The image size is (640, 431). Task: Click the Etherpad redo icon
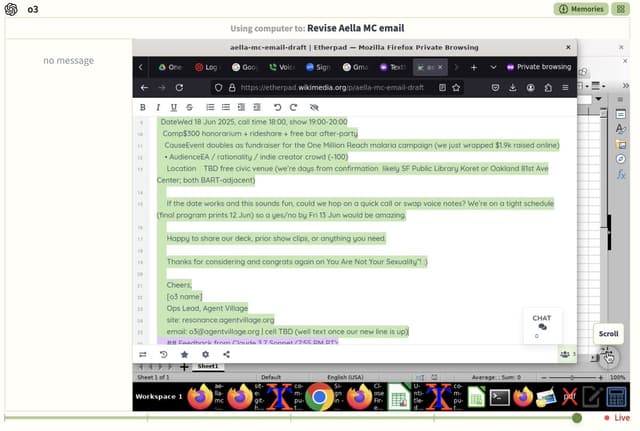click(293, 107)
